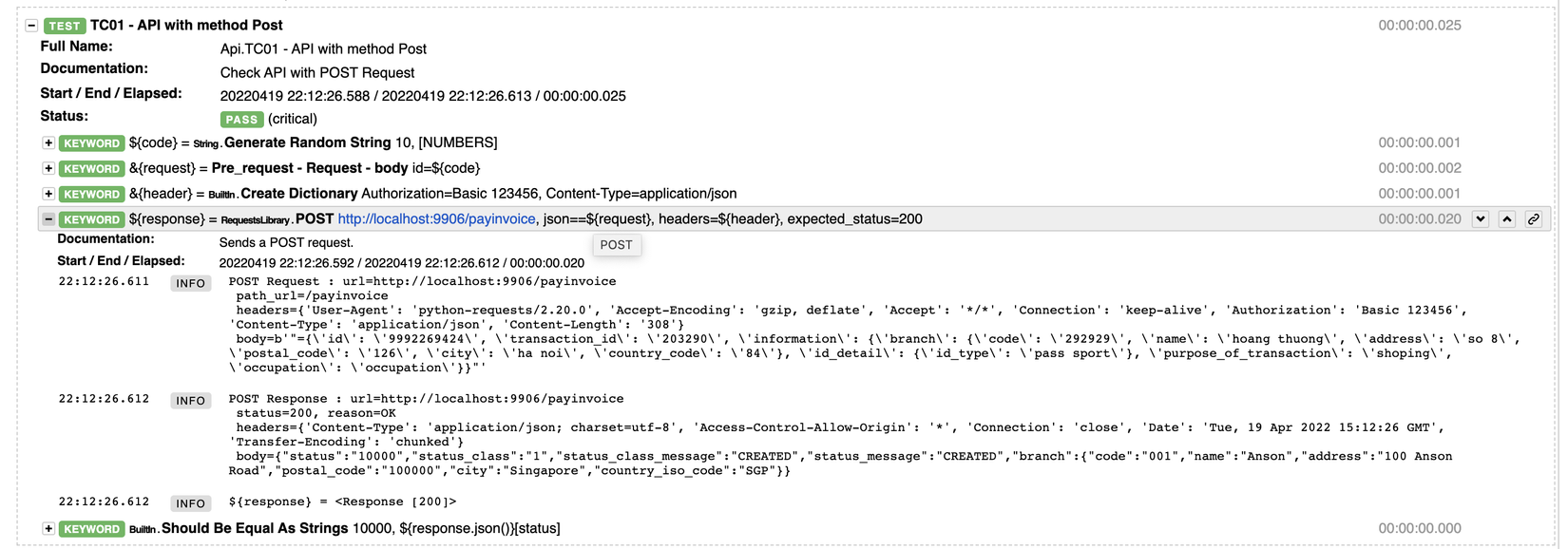Click the green TEST badge

(x=65, y=26)
